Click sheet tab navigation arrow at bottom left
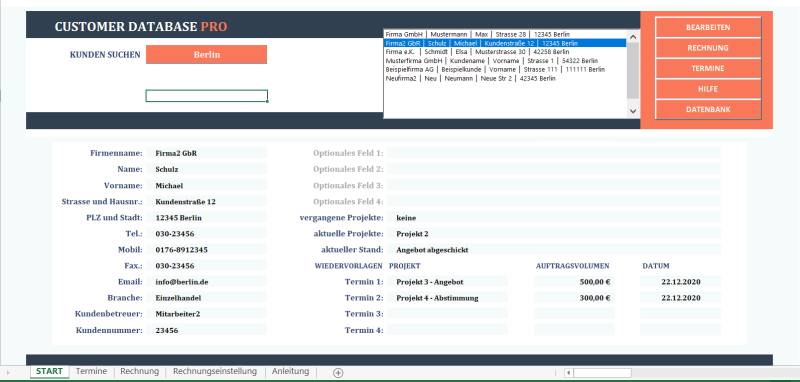The width and height of the screenshot is (800, 382). [x=7, y=372]
